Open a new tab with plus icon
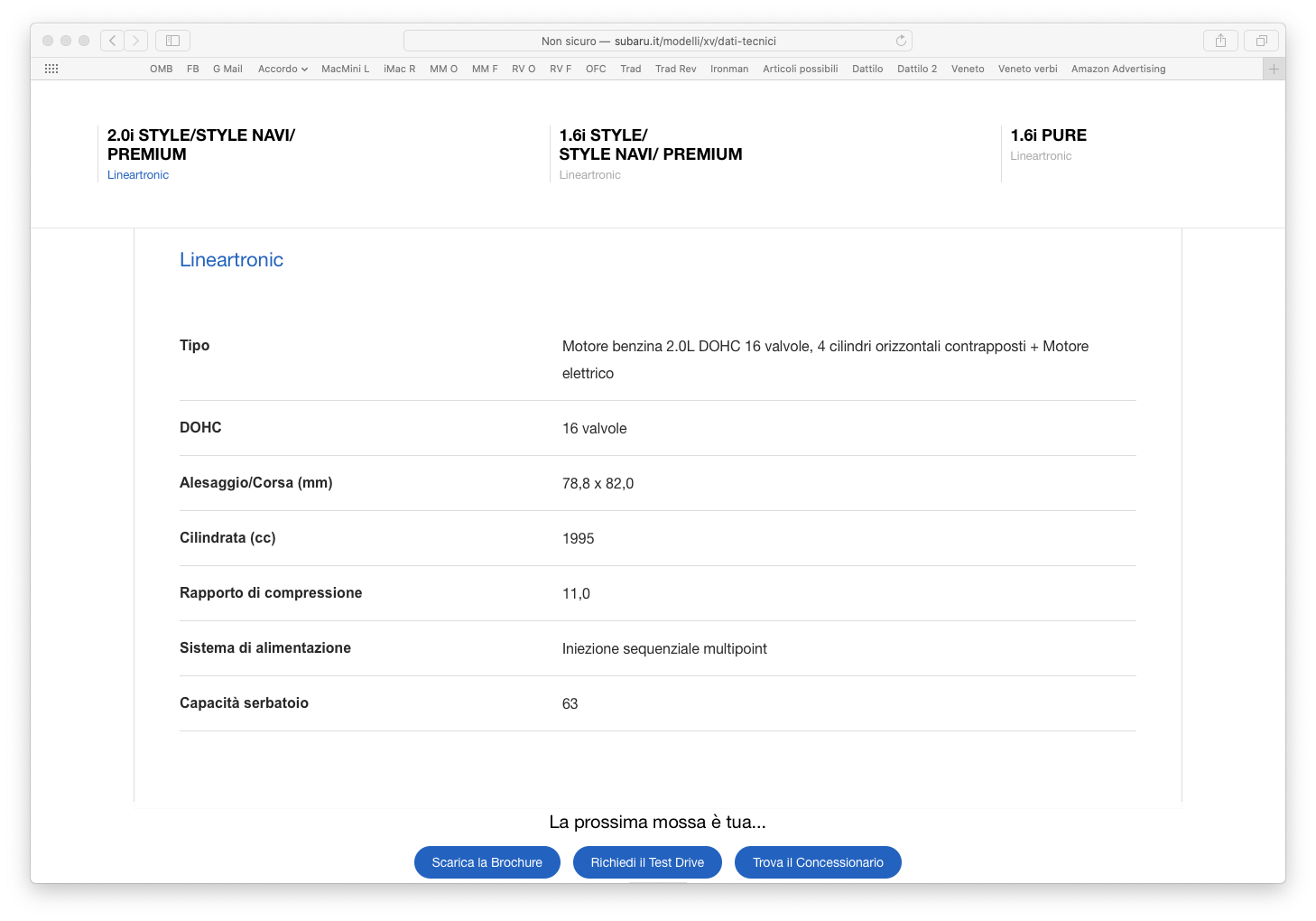This screenshot has height=921, width=1316. [x=1274, y=69]
